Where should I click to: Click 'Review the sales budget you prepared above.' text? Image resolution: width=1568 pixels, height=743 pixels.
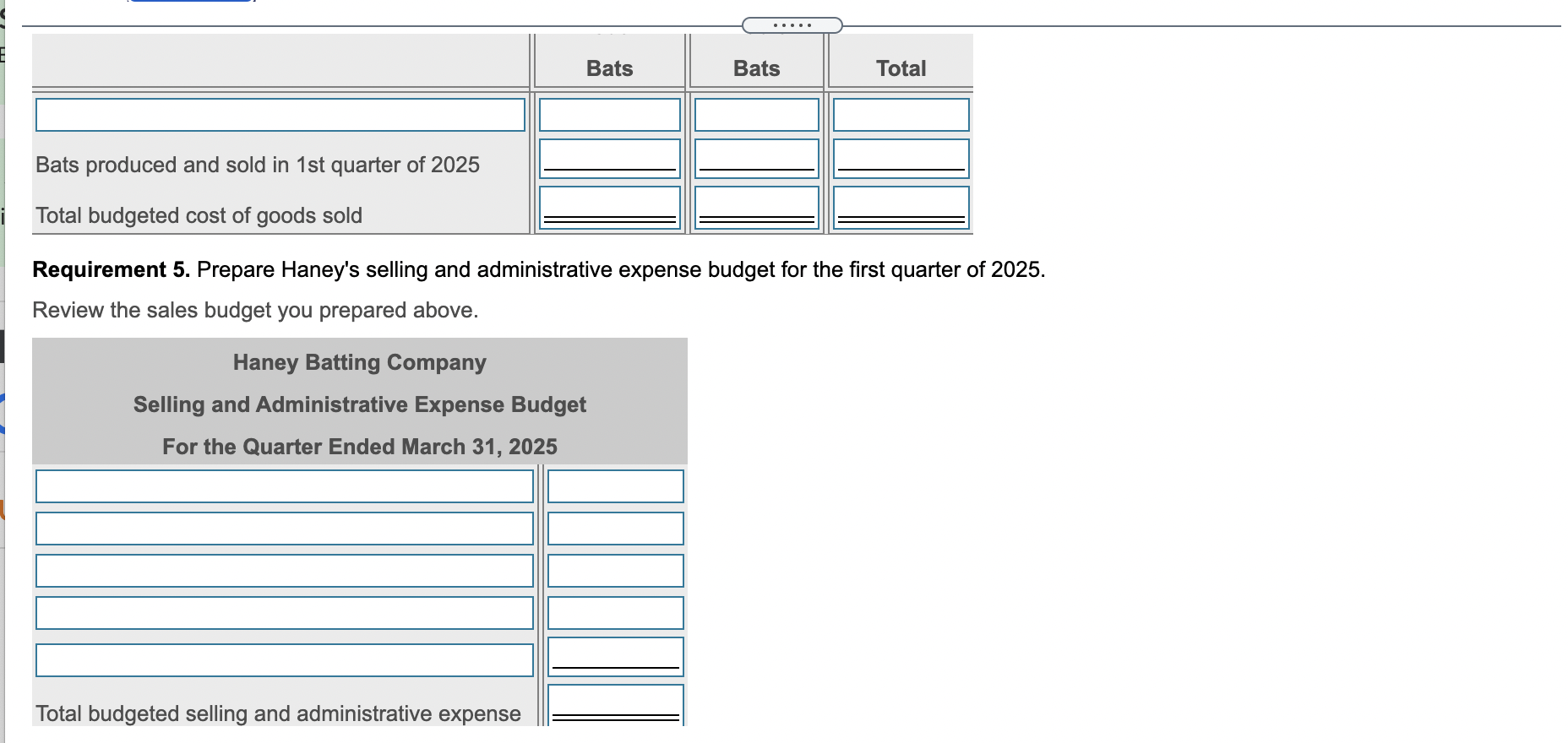coord(255,310)
